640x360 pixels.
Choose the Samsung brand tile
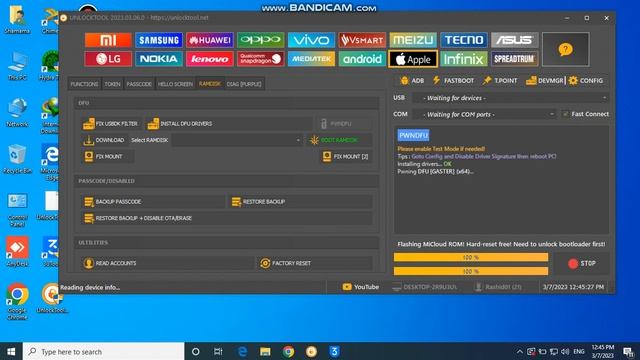coord(159,40)
